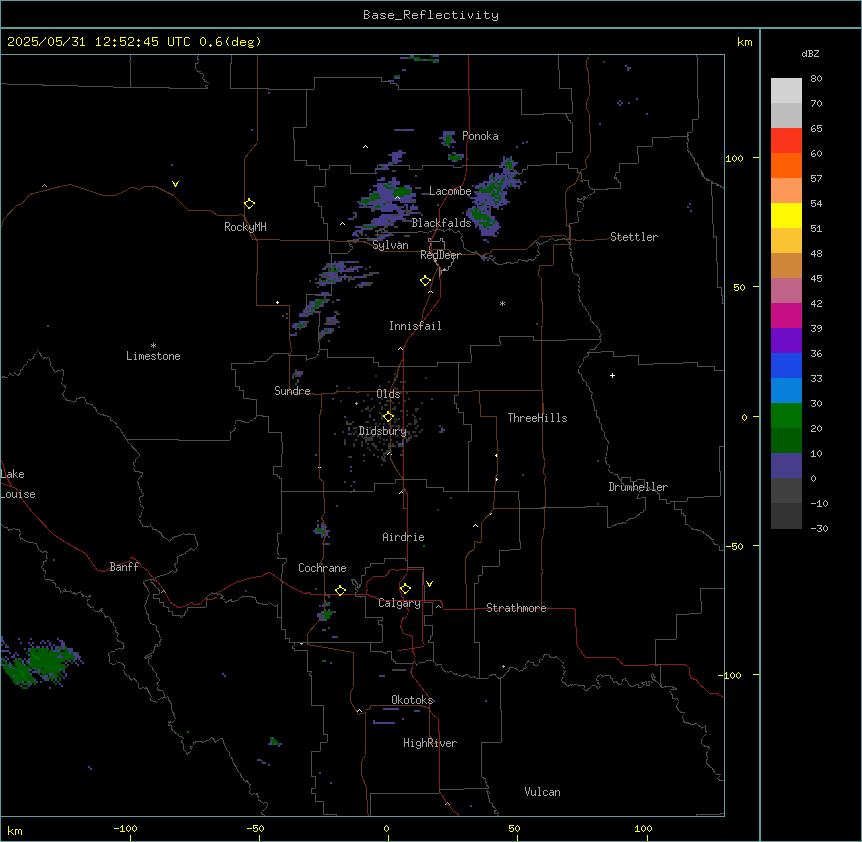Click the Sylvan label
The height and width of the screenshot is (842, 862).
(390, 245)
